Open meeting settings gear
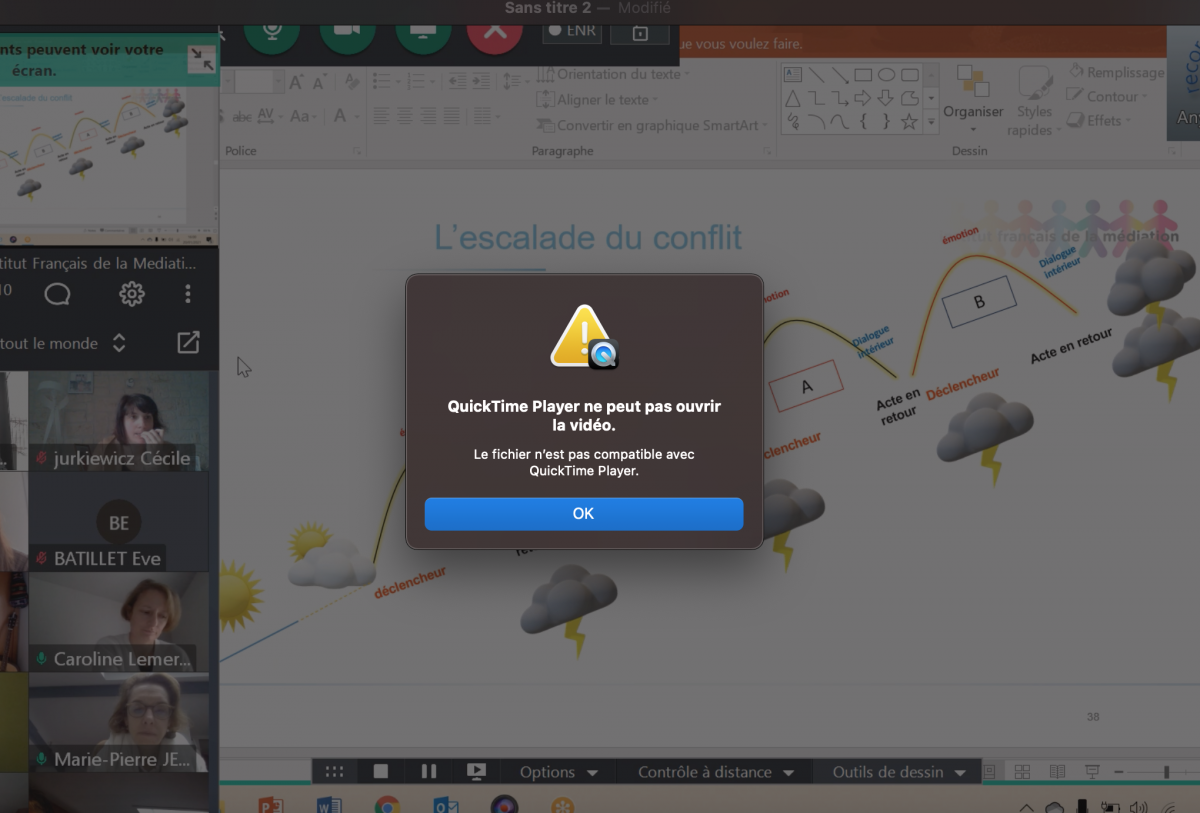The image size is (1200, 813). click(x=132, y=293)
